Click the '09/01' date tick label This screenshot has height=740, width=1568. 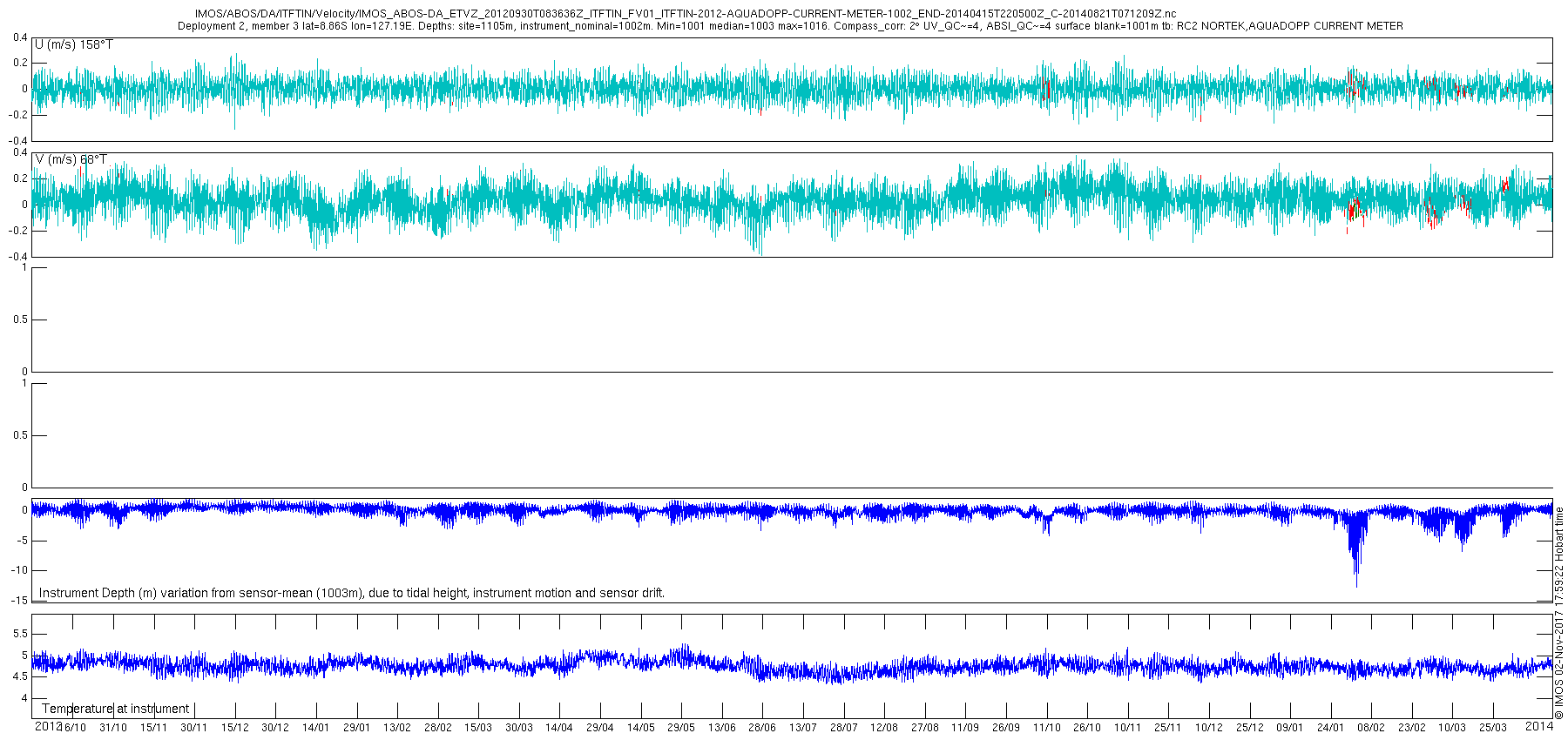1289,728
